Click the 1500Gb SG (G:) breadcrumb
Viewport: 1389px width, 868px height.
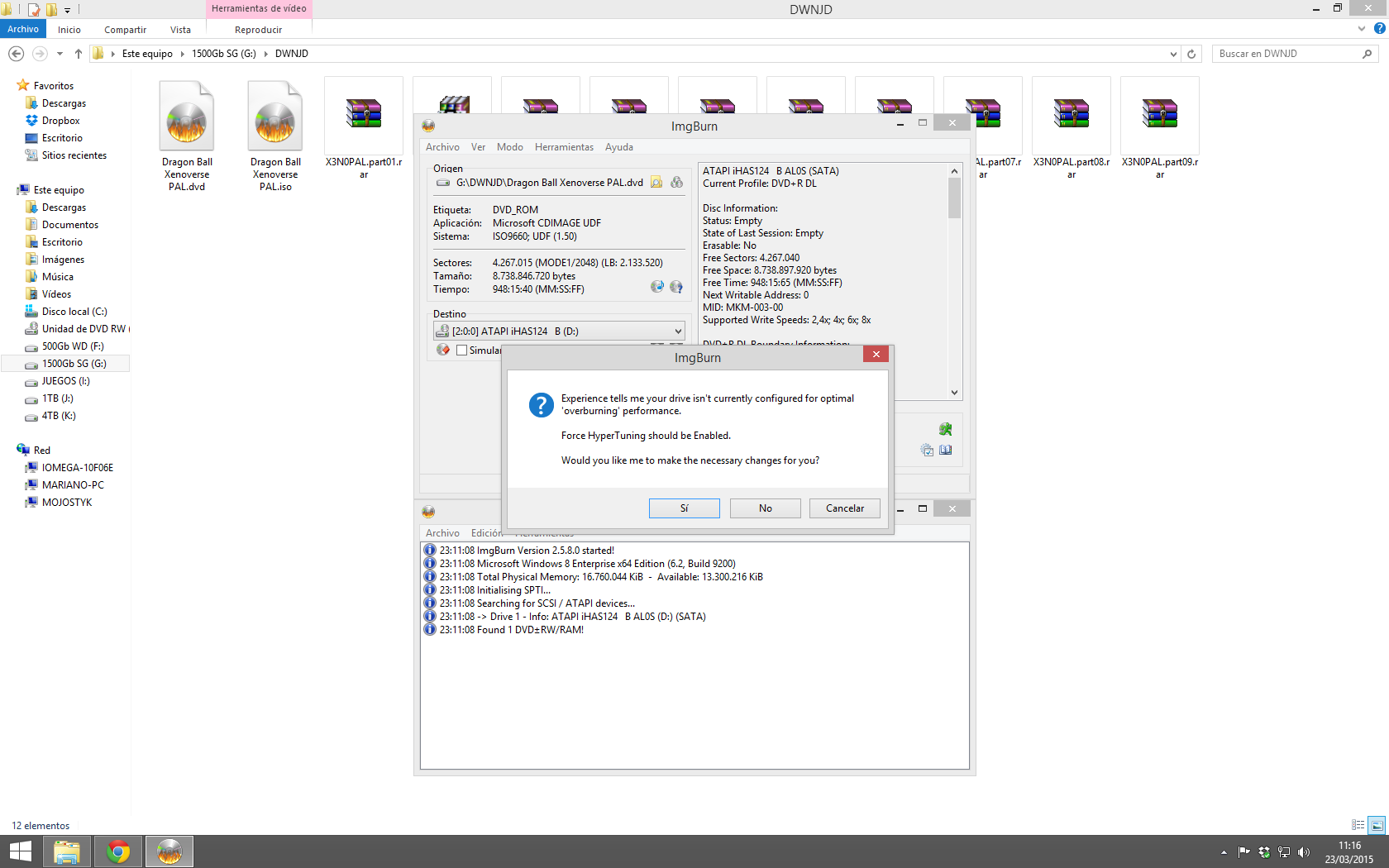224,54
